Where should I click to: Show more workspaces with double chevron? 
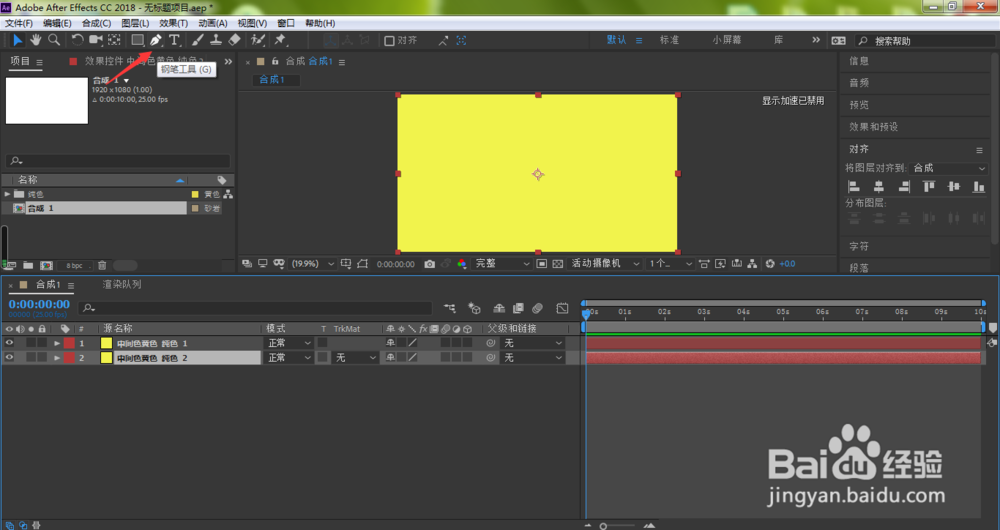(x=816, y=40)
